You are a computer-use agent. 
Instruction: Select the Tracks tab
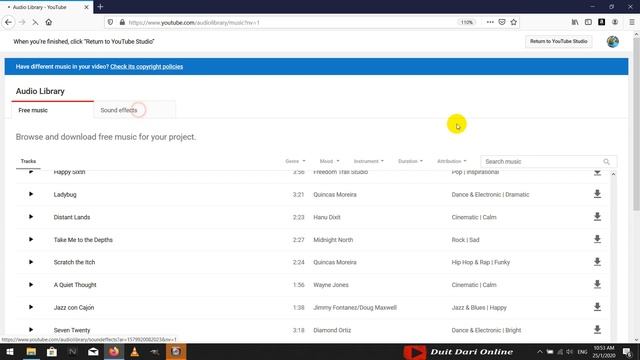28,161
